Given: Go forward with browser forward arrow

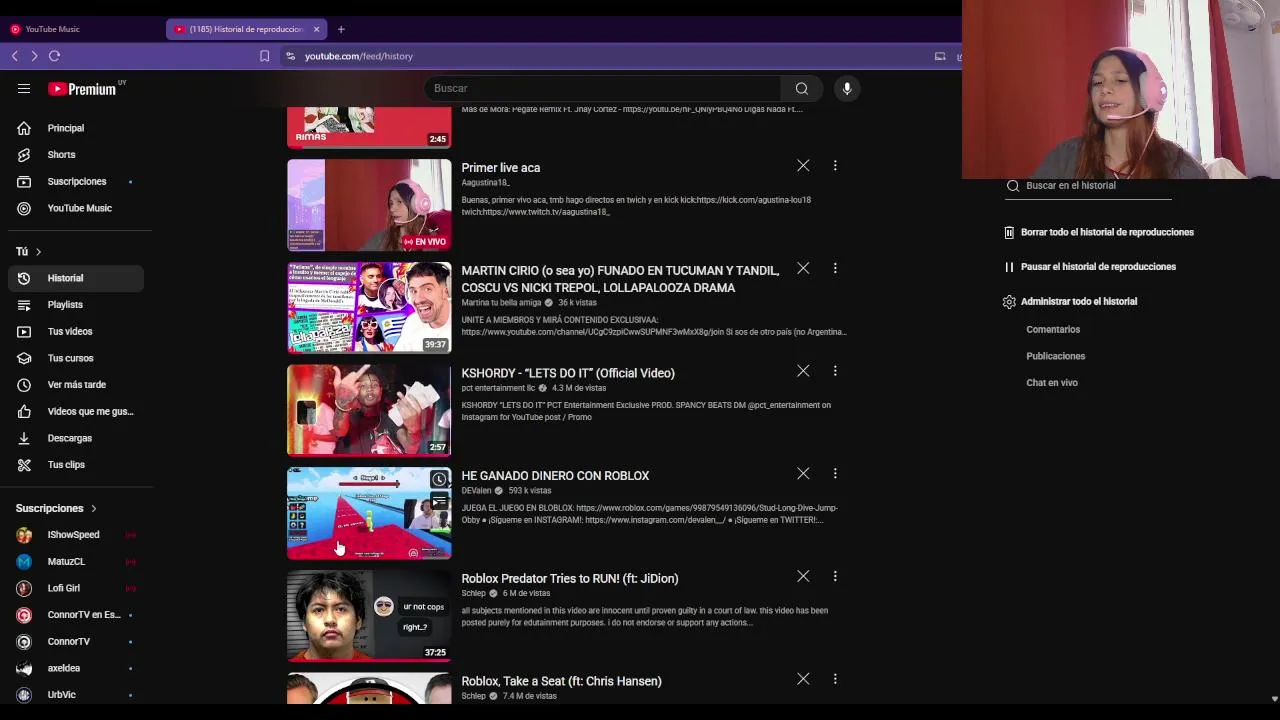Looking at the screenshot, I should [x=34, y=56].
